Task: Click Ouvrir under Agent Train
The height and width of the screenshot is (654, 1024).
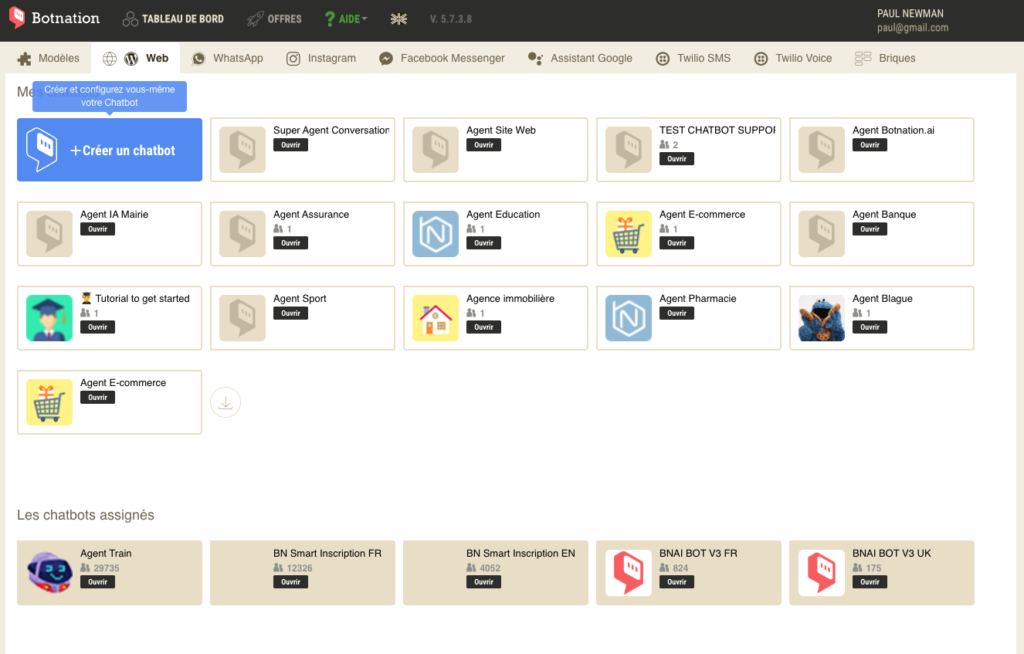Action: (x=98, y=582)
